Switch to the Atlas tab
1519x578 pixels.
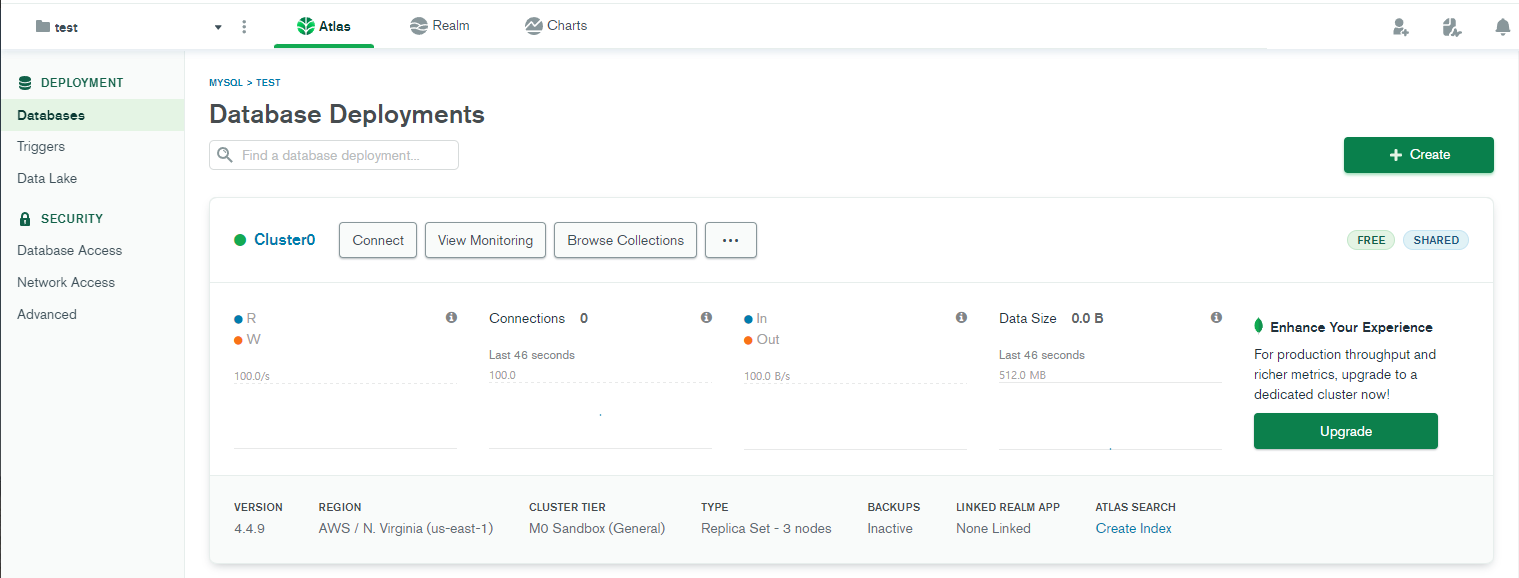click(324, 26)
